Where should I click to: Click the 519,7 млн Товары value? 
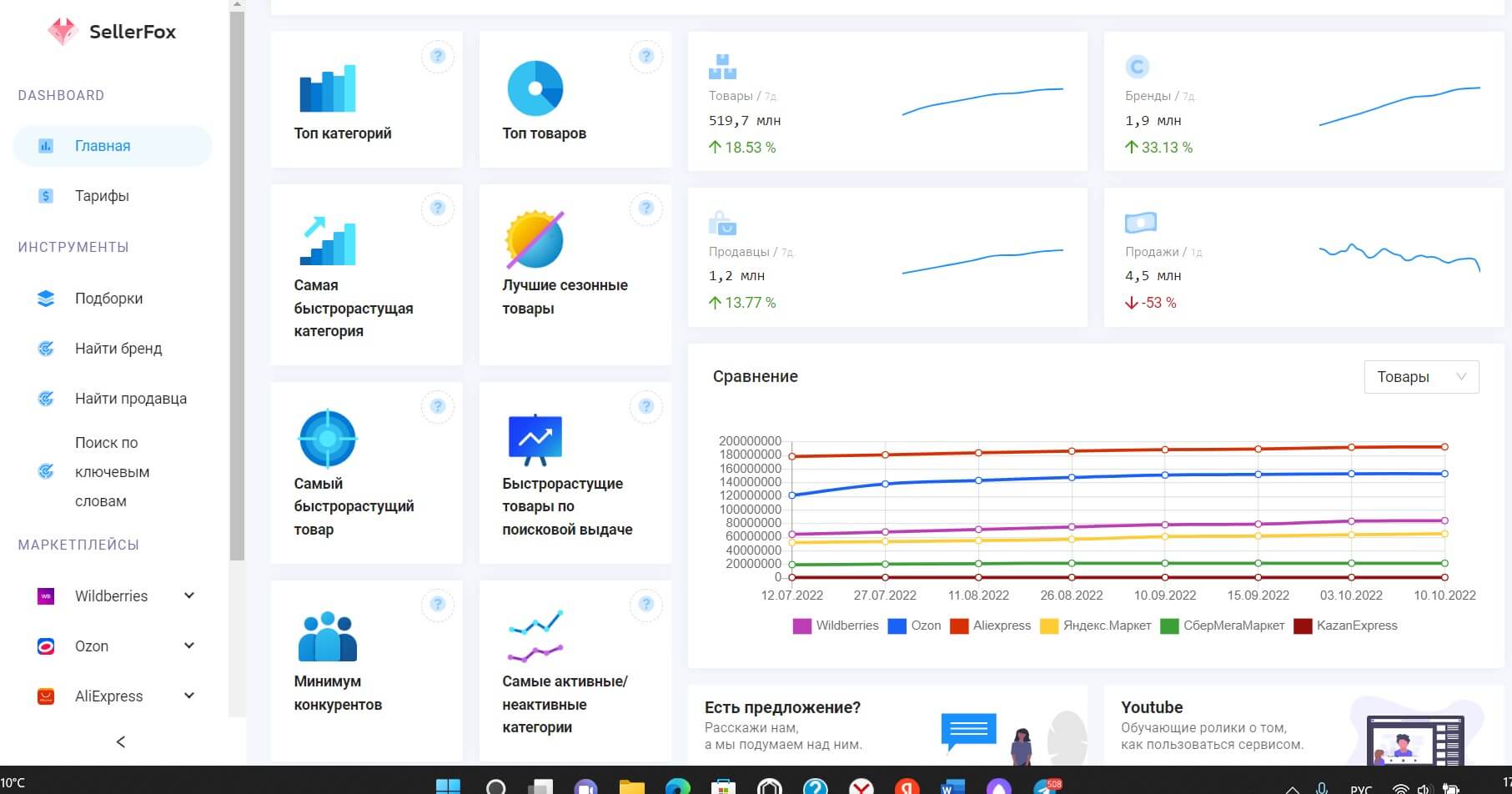[745, 121]
